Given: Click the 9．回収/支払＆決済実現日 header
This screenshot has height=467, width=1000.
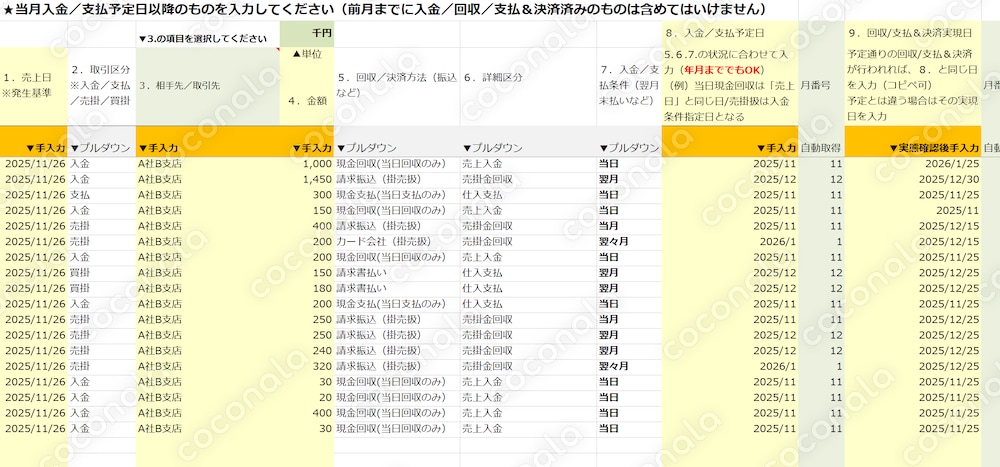Looking at the screenshot, I should click(913, 33).
